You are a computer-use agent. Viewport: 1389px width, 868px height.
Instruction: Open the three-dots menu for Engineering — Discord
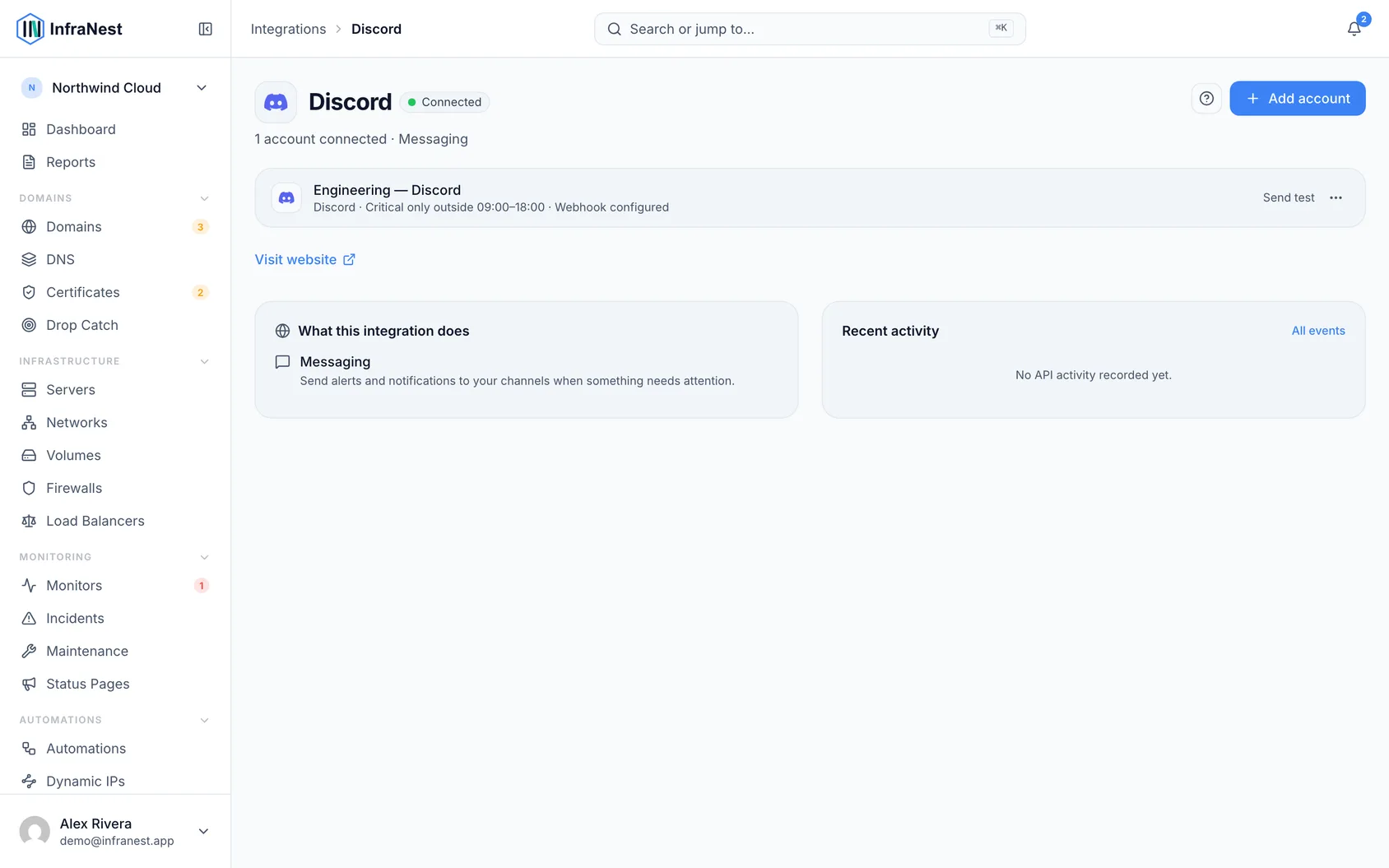click(x=1336, y=197)
